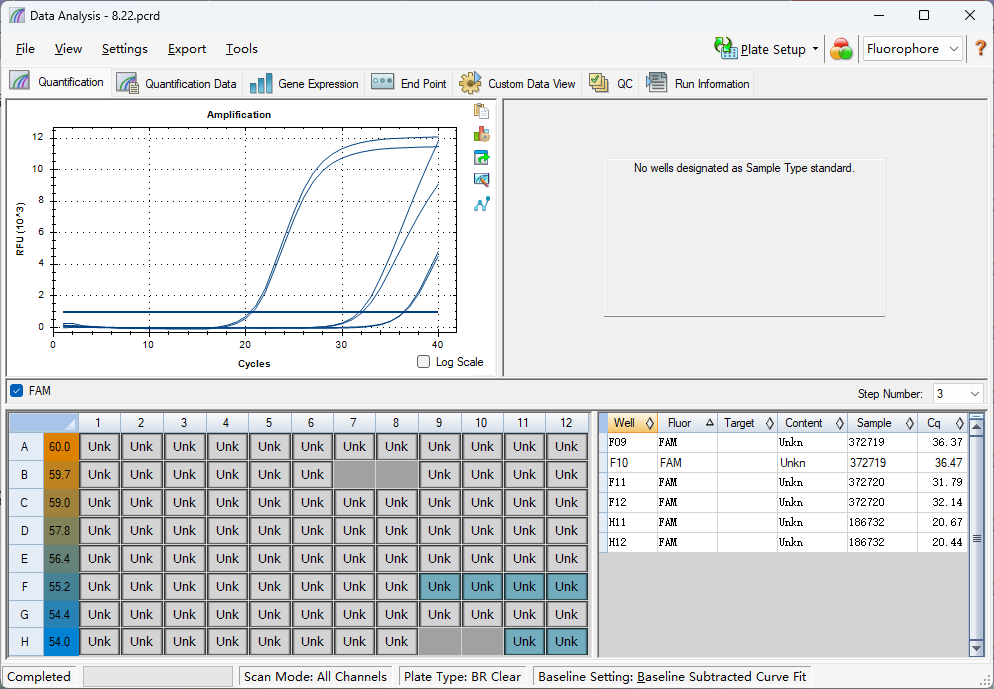Screen dimensions: 994x689
Task: Enable the Log Scale checkbox
Action: pyautogui.click(x=423, y=362)
